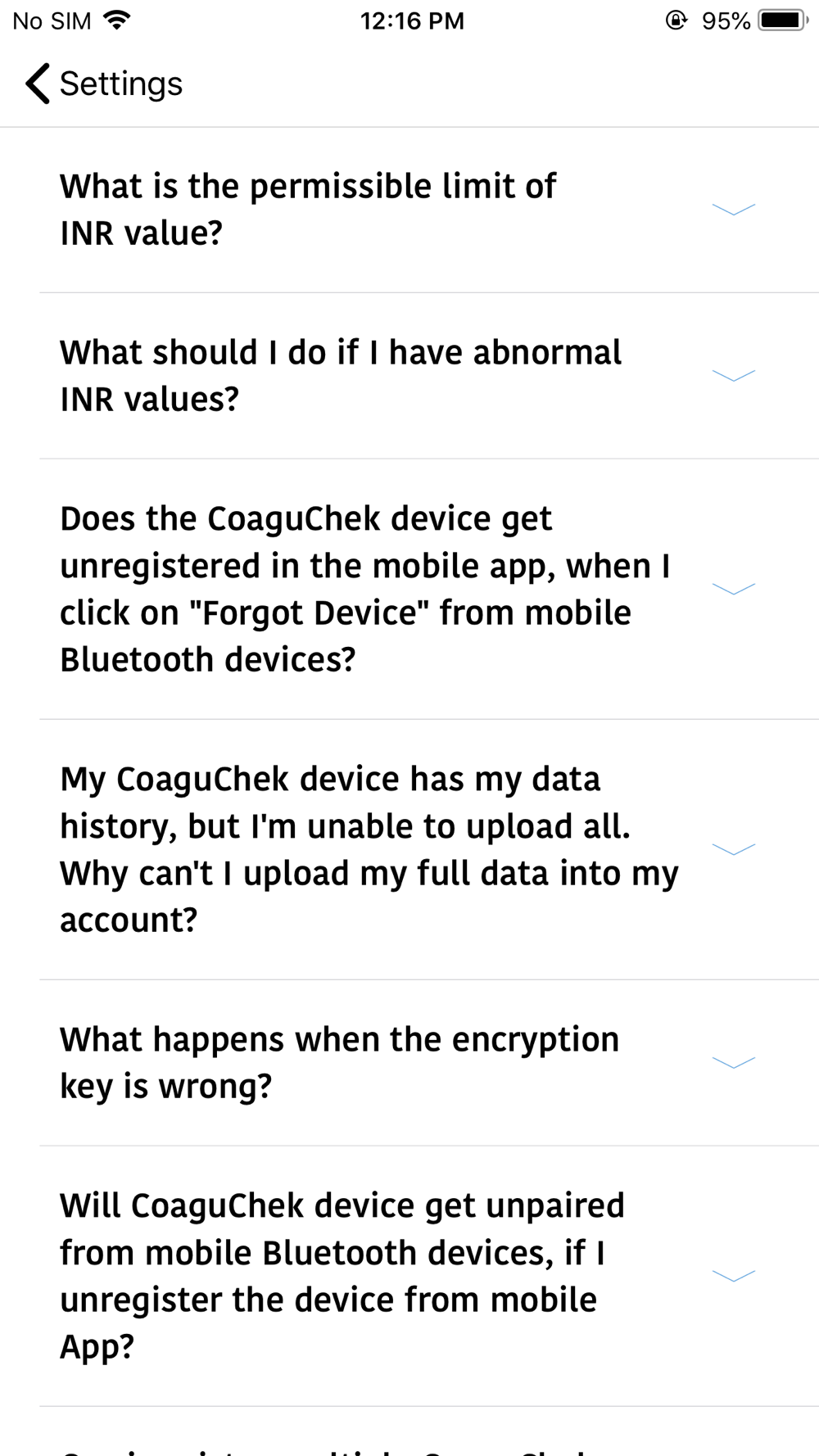
Task: Tap the rotation lock status icon
Action: click(x=676, y=20)
